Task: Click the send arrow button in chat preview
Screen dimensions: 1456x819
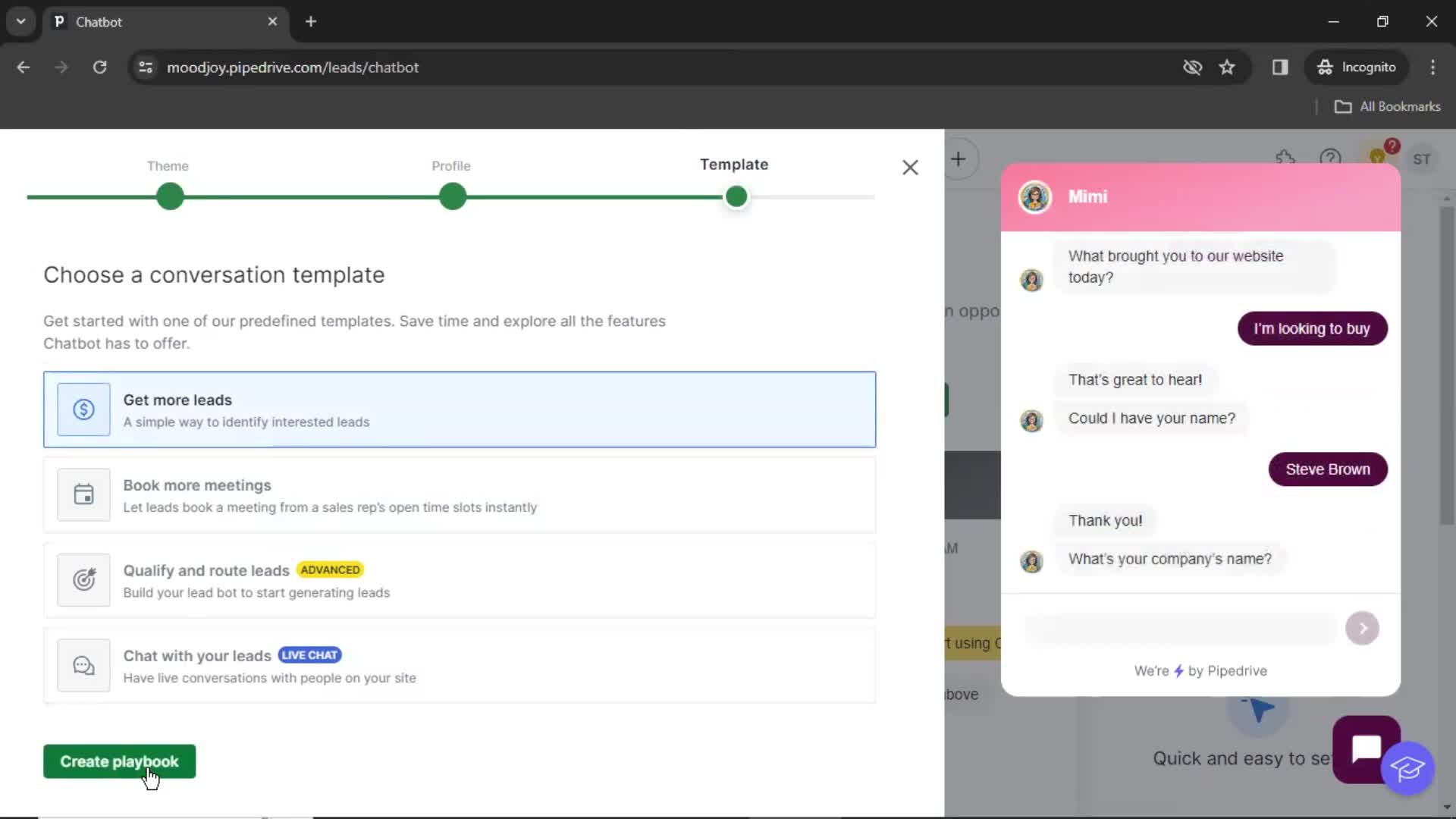Action: 1362,629
